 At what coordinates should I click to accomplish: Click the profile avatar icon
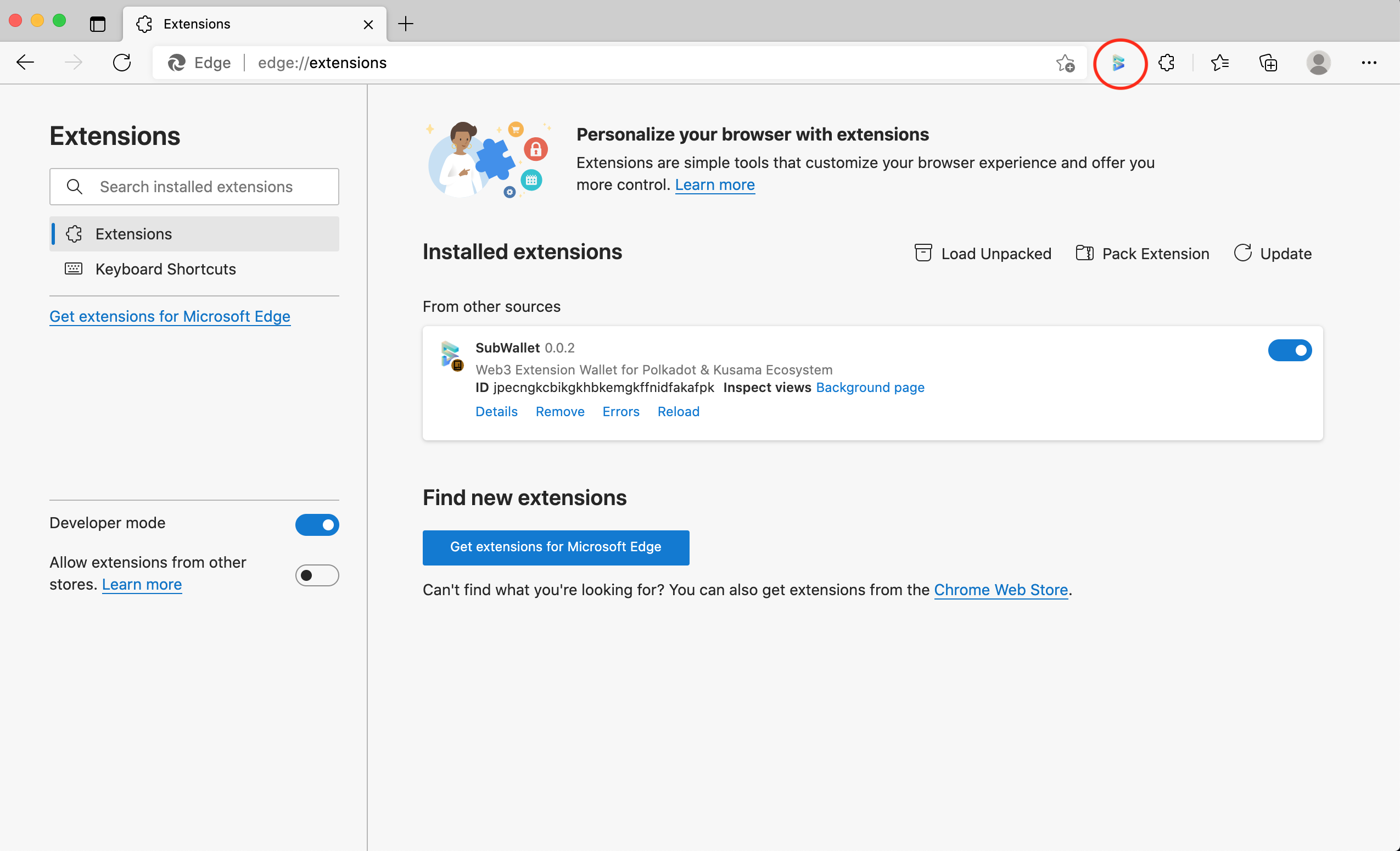[1318, 63]
